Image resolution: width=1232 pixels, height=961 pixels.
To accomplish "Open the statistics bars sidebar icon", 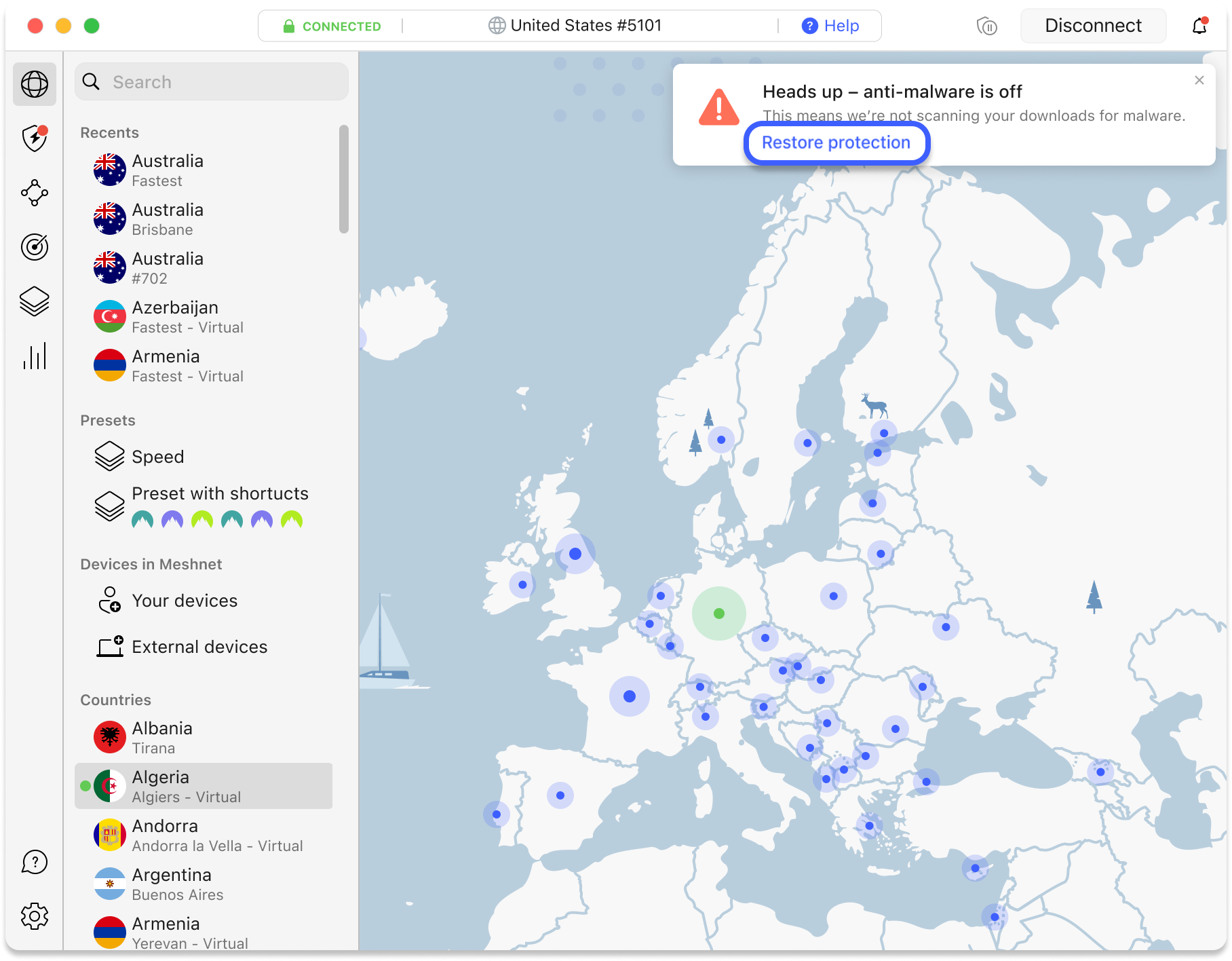I will (x=35, y=356).
